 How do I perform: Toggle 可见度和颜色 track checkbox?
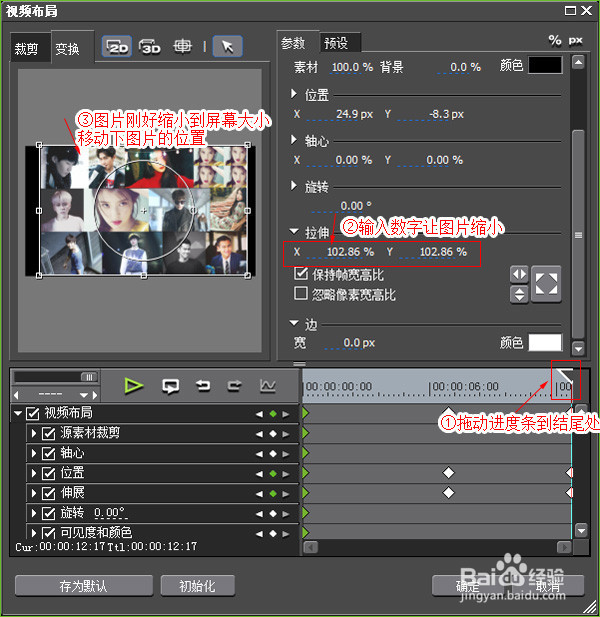click(48, 533)
